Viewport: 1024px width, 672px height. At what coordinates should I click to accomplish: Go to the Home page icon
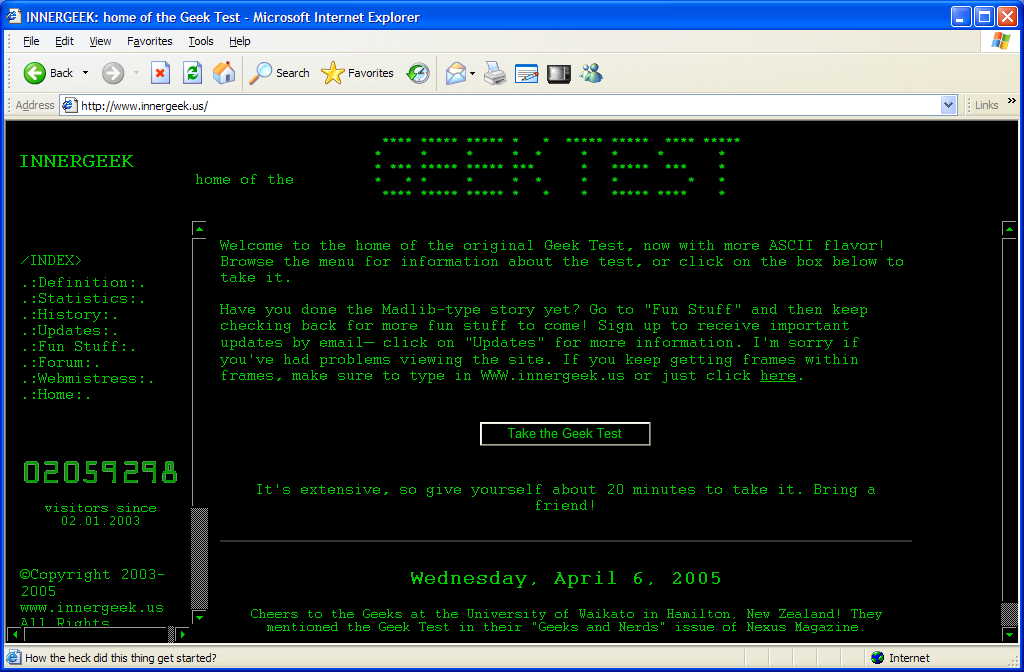[x=224, y=73]
